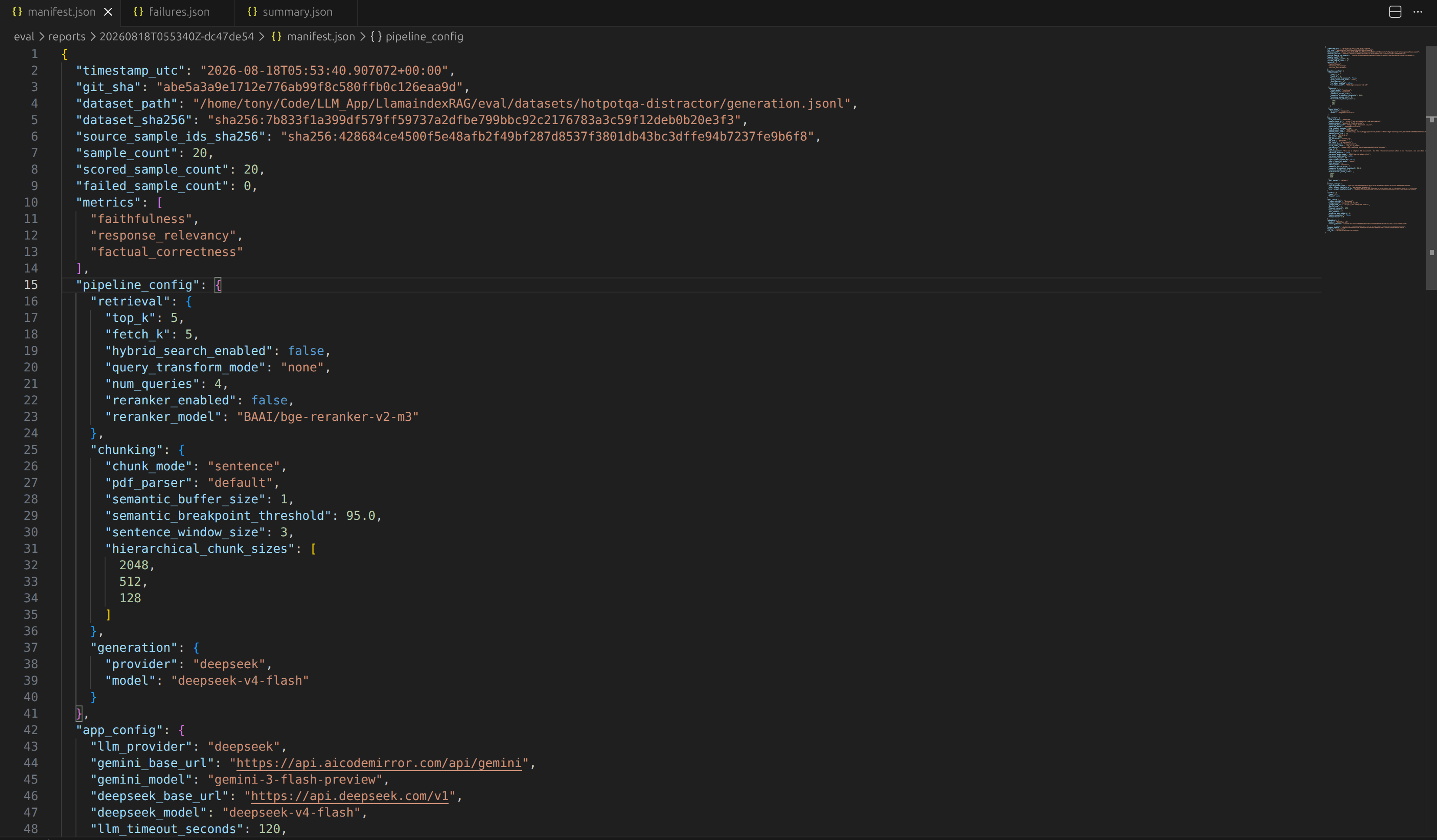1437x840 pixels.
Task: Select the manifest.json tab
Action: pos(62,12)
